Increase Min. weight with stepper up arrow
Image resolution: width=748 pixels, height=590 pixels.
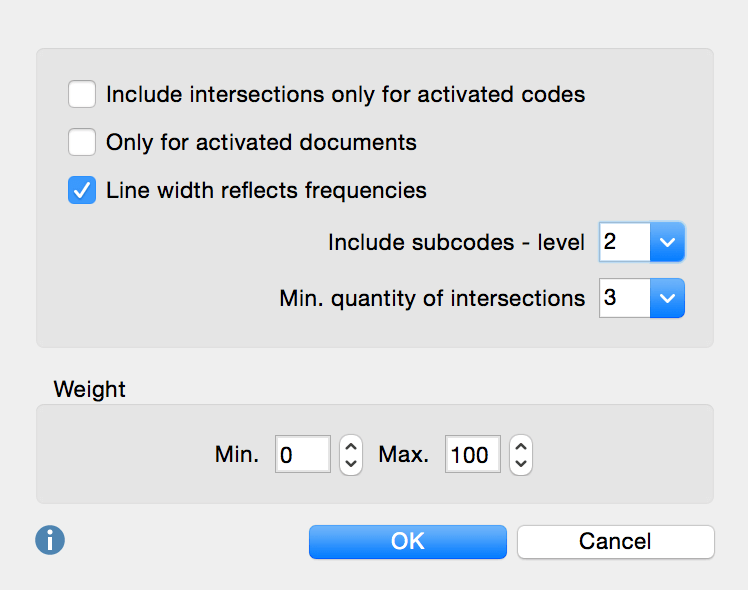(350, 446)
